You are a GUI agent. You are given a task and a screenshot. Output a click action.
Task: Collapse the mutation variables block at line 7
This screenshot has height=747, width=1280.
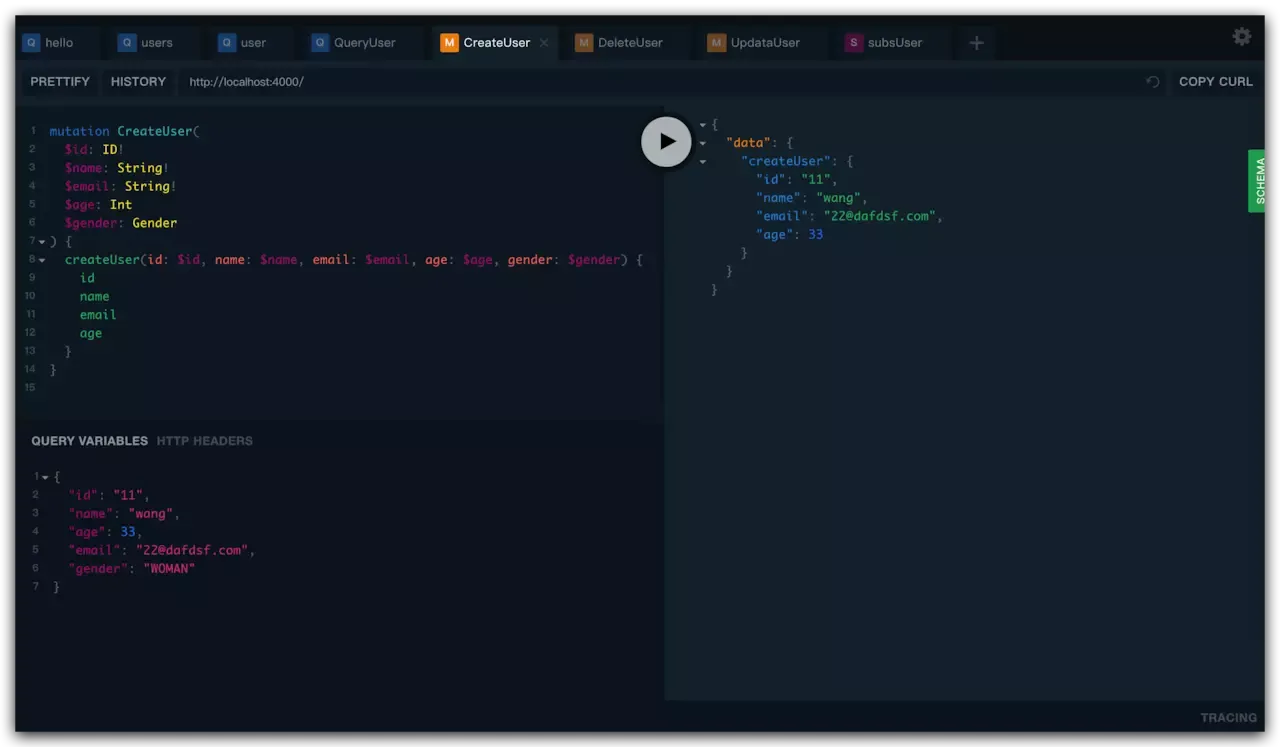pyautogui.click(x=42, y=242)
